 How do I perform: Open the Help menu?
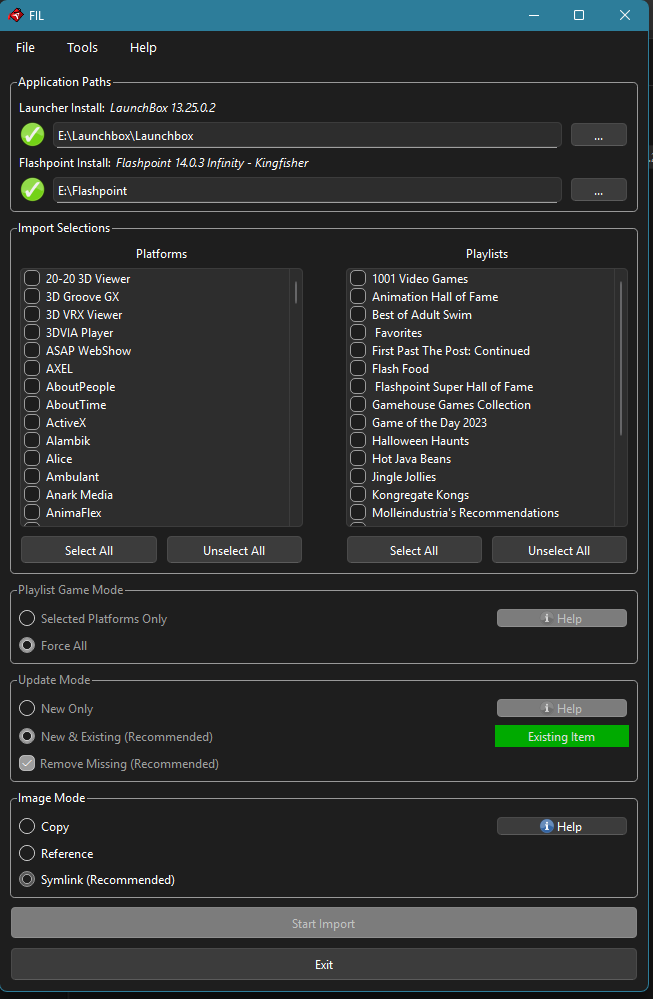click(x=143, y=48)
